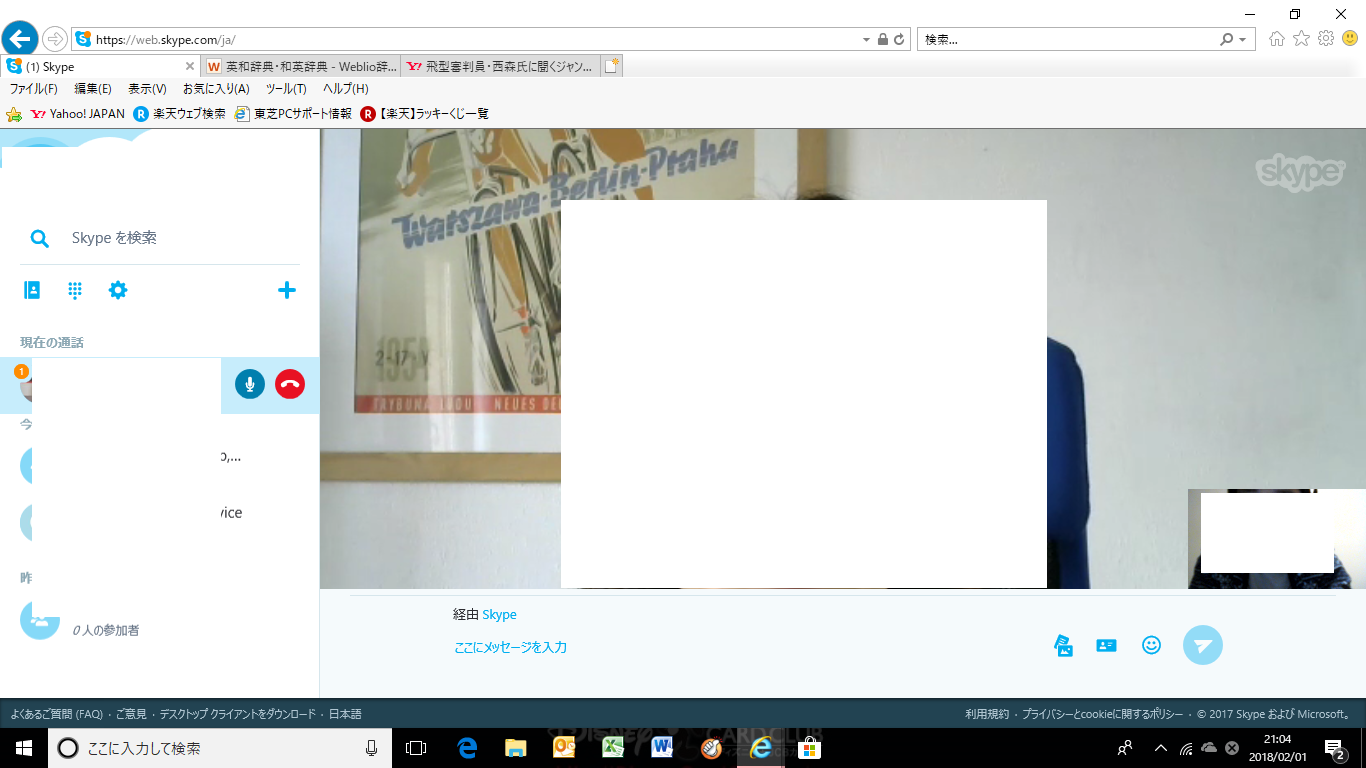The width and height of the screenshot is (1366, 768).
Task: Click the taskbar 'ここに入力して検索' box
Action: [220, 748]
